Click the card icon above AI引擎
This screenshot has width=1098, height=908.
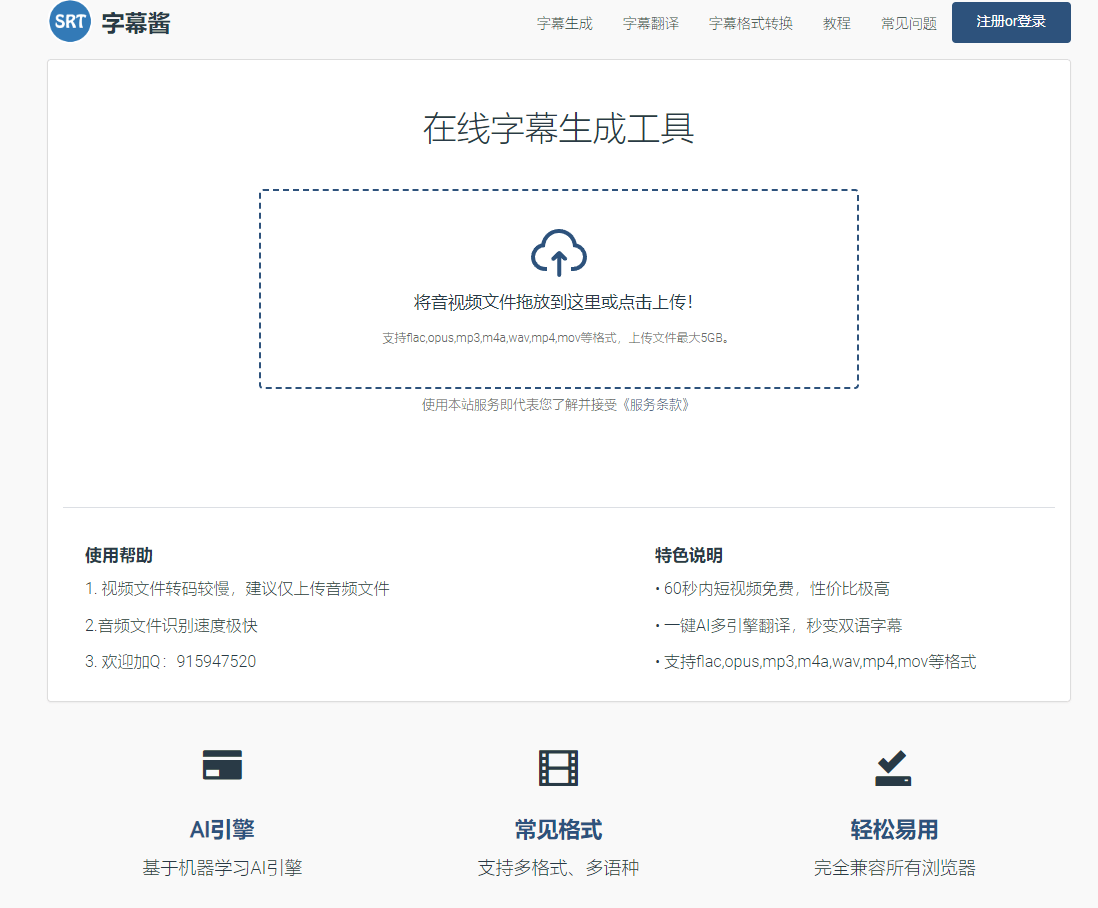point(222,765)
